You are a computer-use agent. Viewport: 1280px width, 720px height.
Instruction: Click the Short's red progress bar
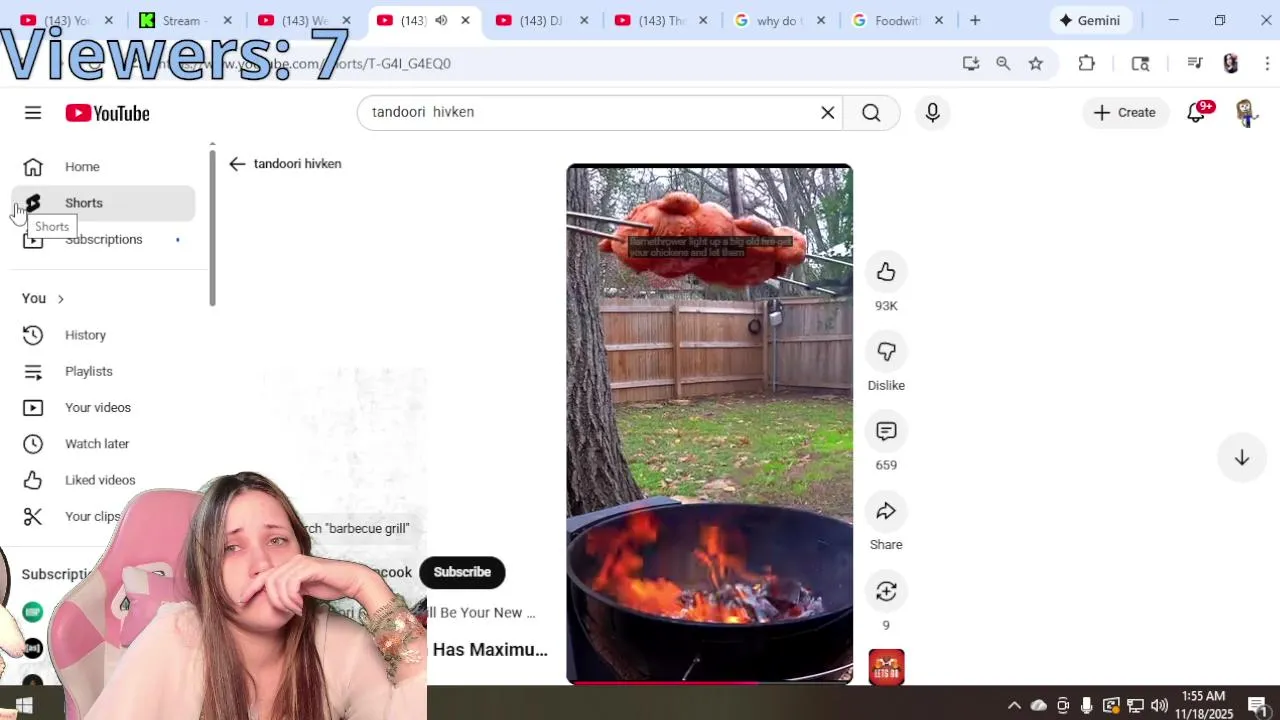tap(710, 683)
